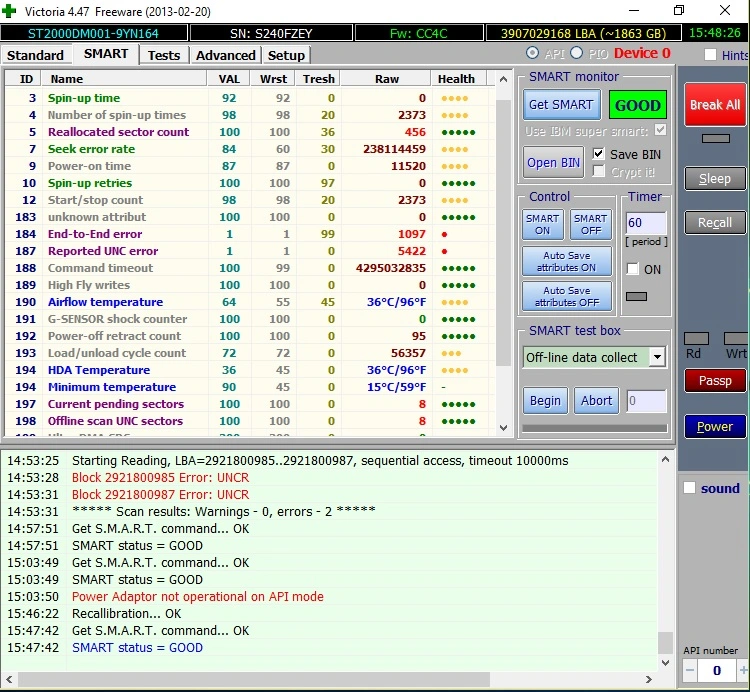Click the SMART test progress bar

coord(595,428)
